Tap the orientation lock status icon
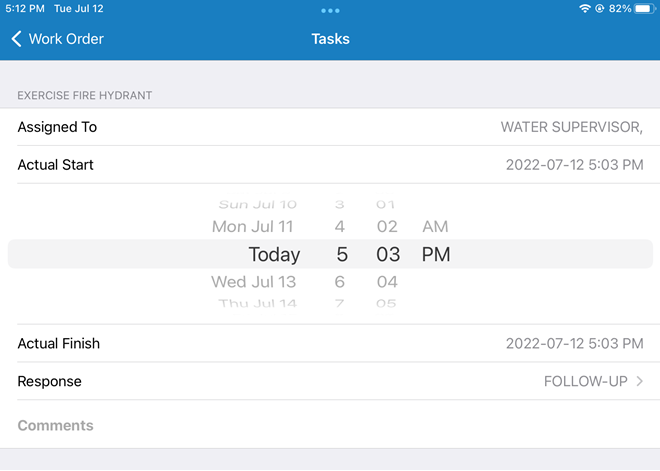The image size is (660, 471). [x=599, y=8]
